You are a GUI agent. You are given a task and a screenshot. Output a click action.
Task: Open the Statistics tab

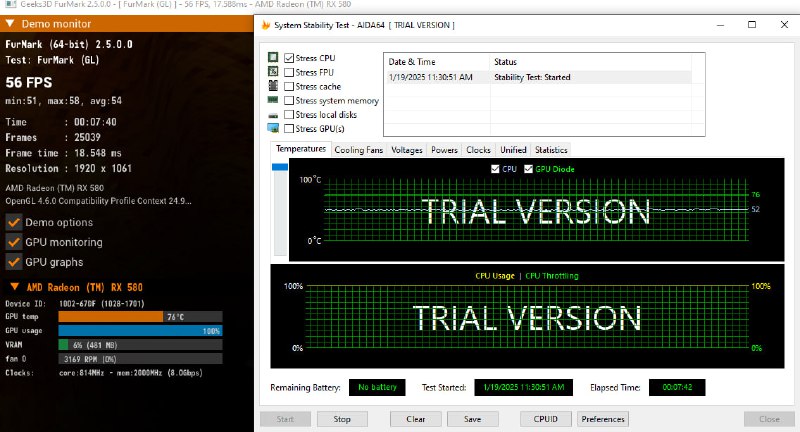click(x=551, y=150)
